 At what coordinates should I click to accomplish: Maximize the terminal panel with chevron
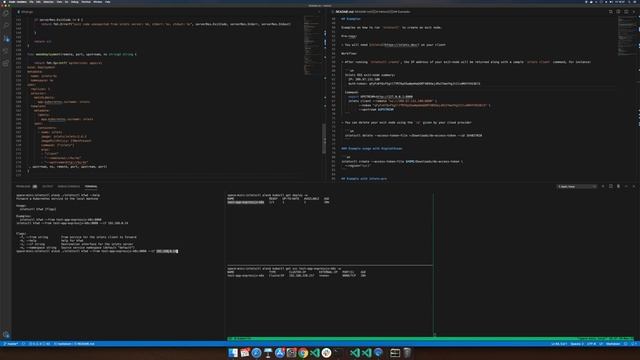click(626, 186)
